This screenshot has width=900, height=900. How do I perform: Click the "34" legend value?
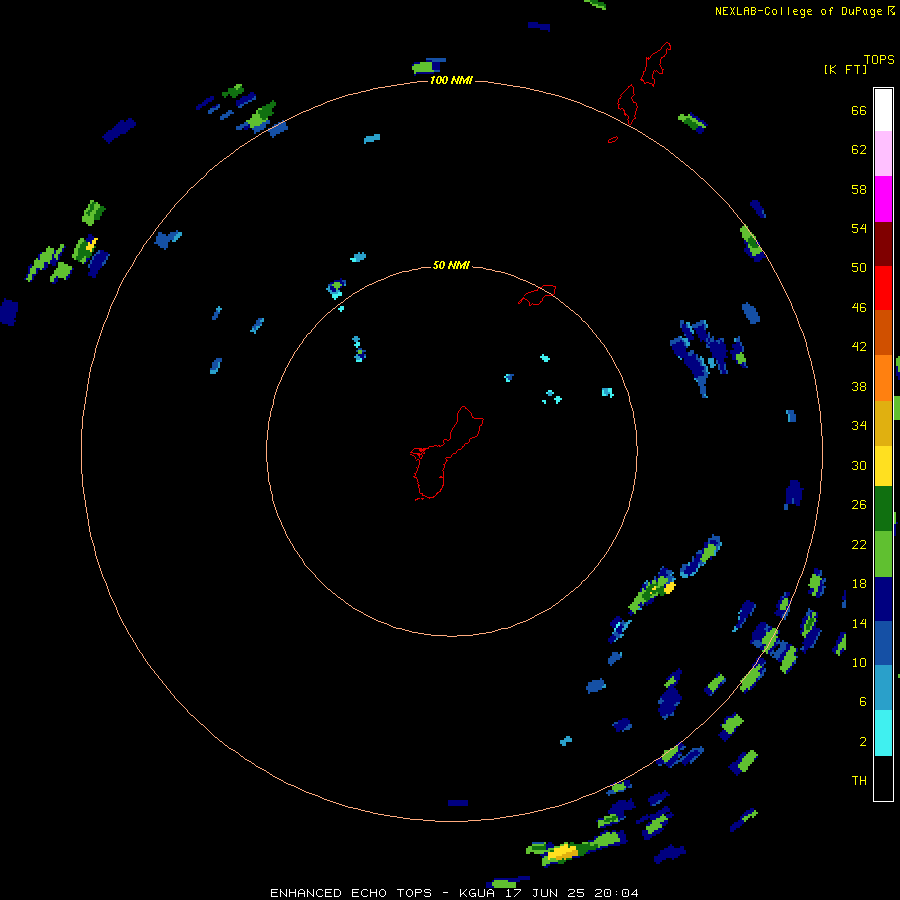pos(859,426)
